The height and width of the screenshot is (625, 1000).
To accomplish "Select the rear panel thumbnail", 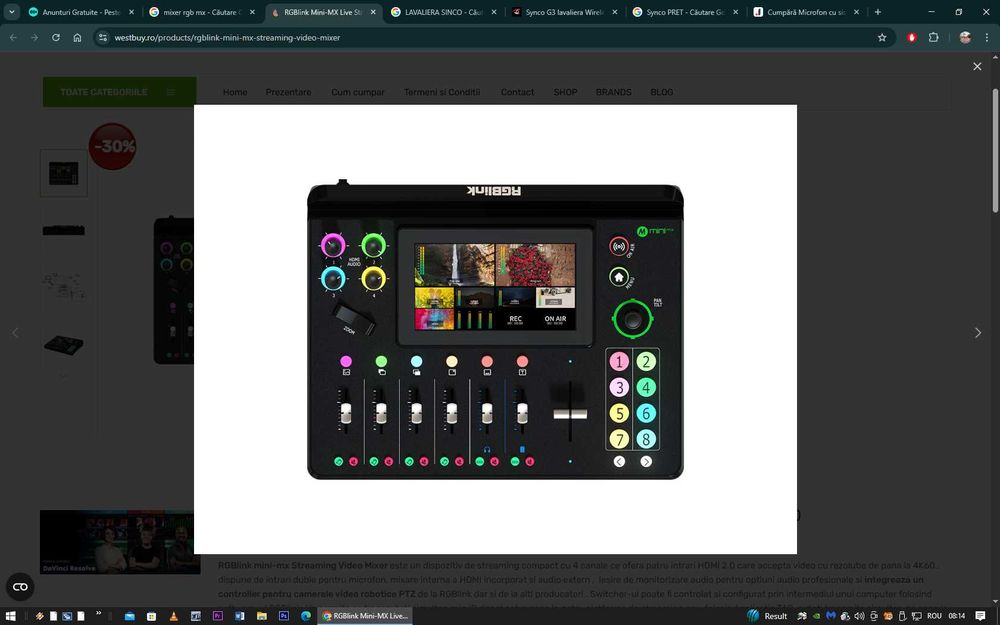I will [x=64, y=230].
